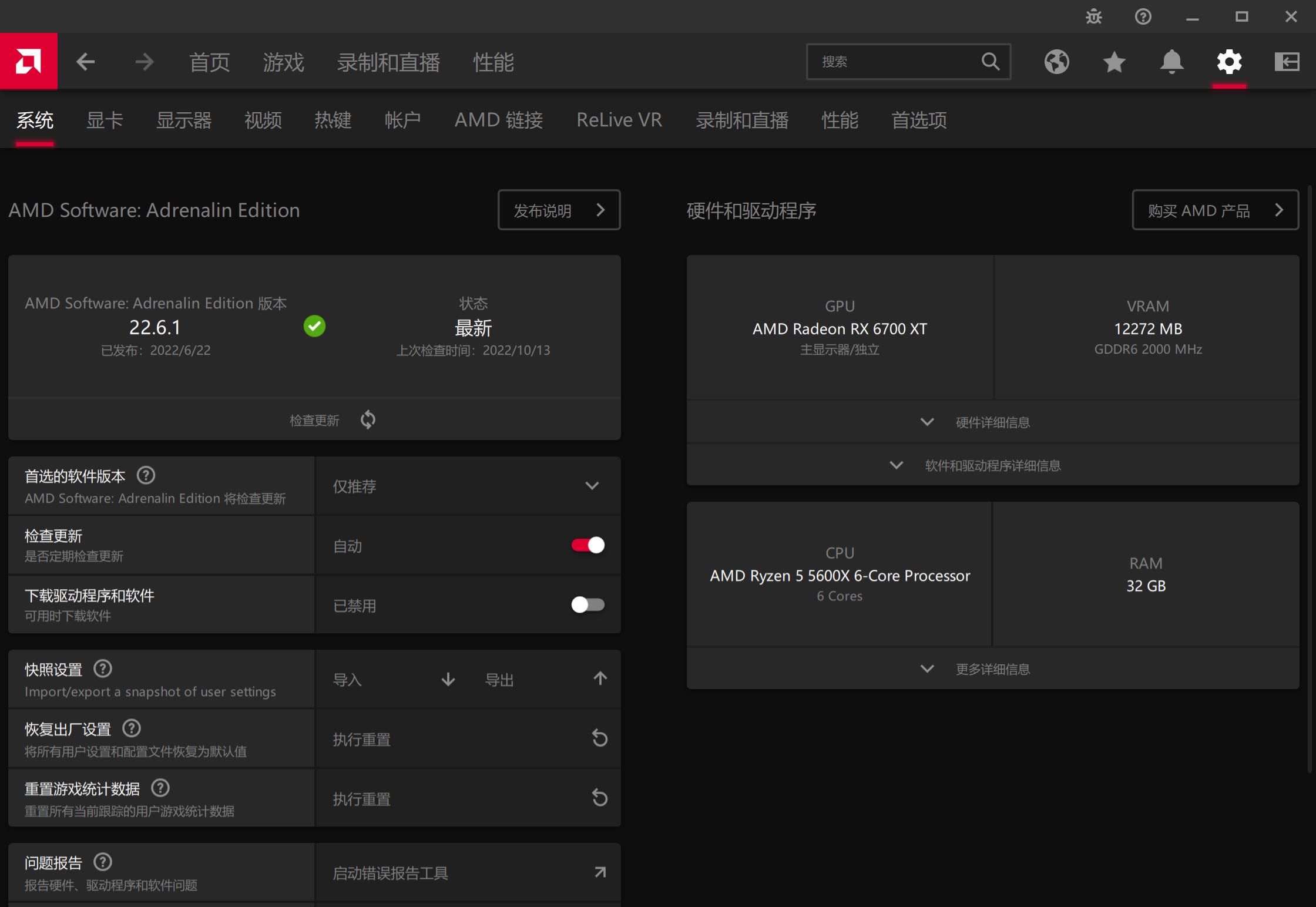Click the AMD Radeon RX 6700 XT text
Screen dimensions: 1316x907
click(840, 328)
